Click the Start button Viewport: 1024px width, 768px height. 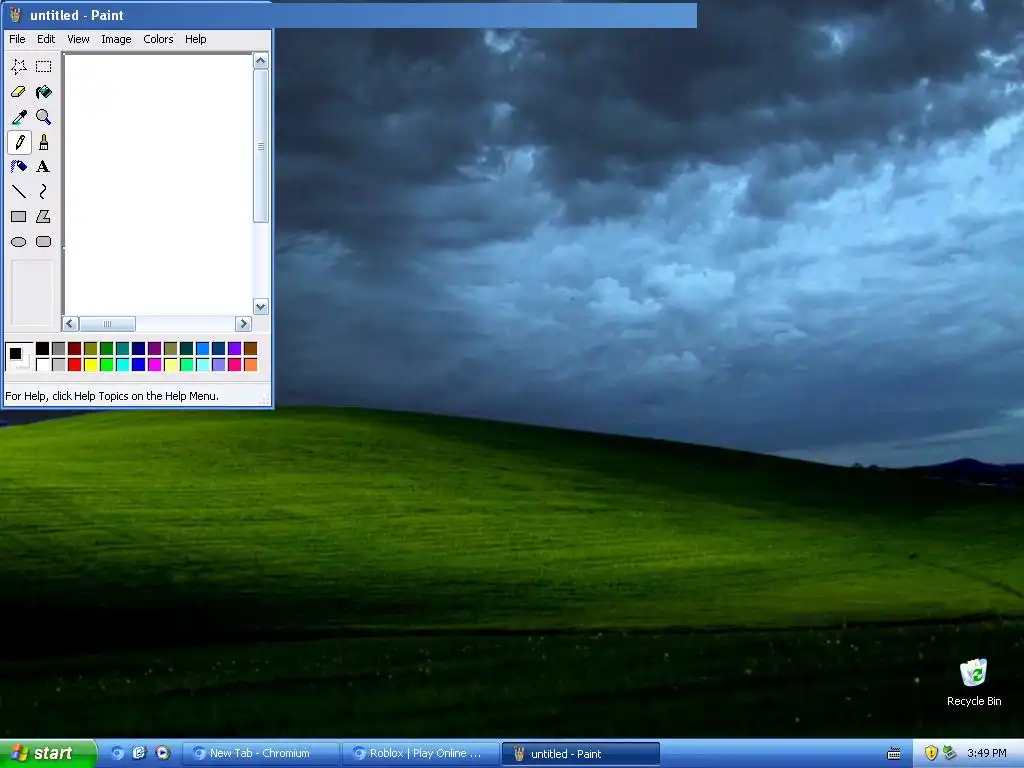[x=48, y=753]
